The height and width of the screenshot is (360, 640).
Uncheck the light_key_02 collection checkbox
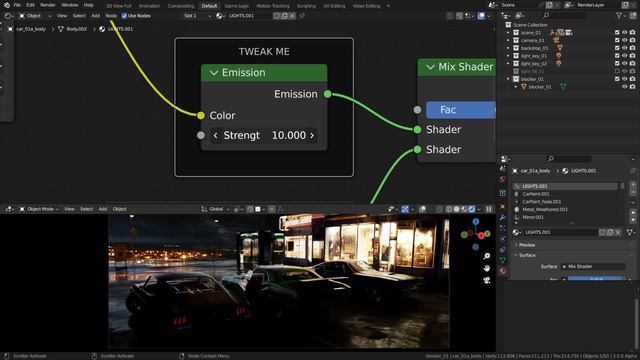[617, 64]
